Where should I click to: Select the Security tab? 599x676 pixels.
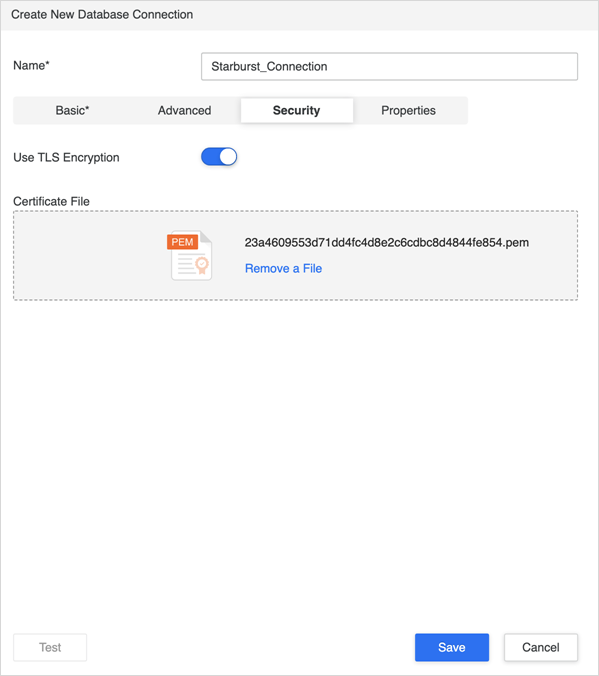coord(297,110)
